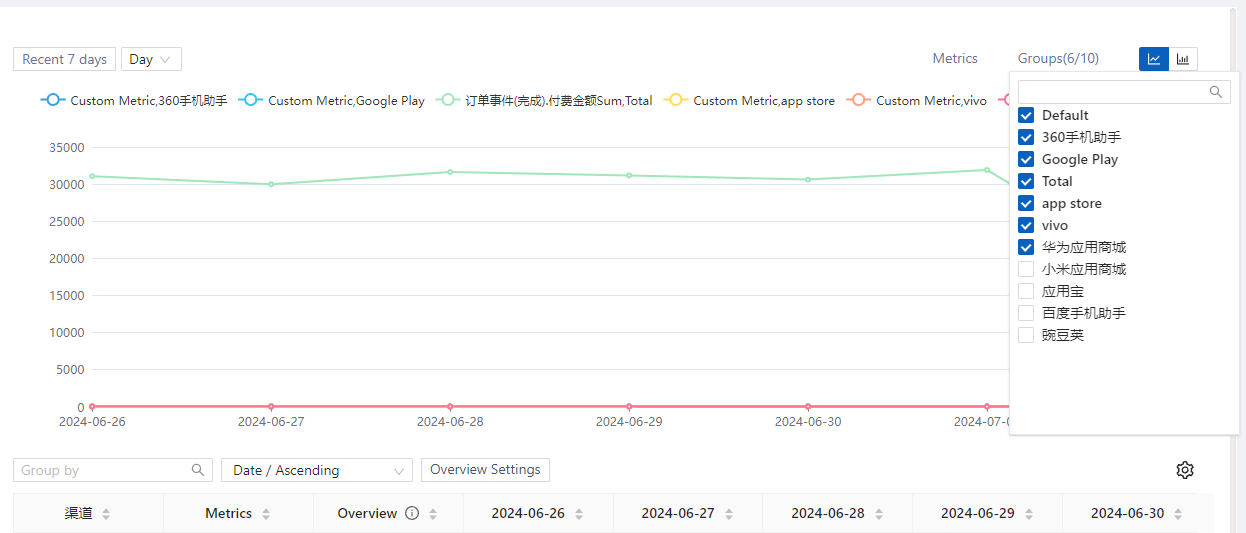This screenshot has width=1246, height=533.
Task: Open table settings gear icon
Action: click(1185, 470)
